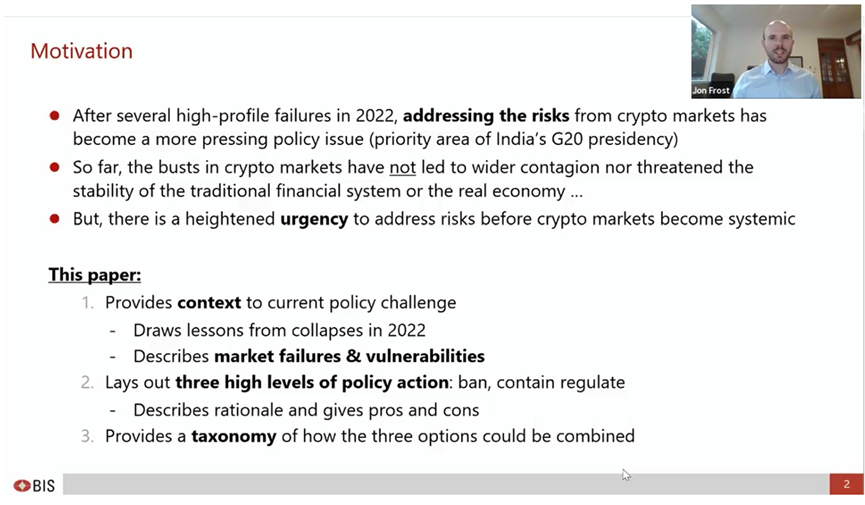Click the red slide number 2 box
Viewport: 865px width, 505px height.
pos(846,485)
